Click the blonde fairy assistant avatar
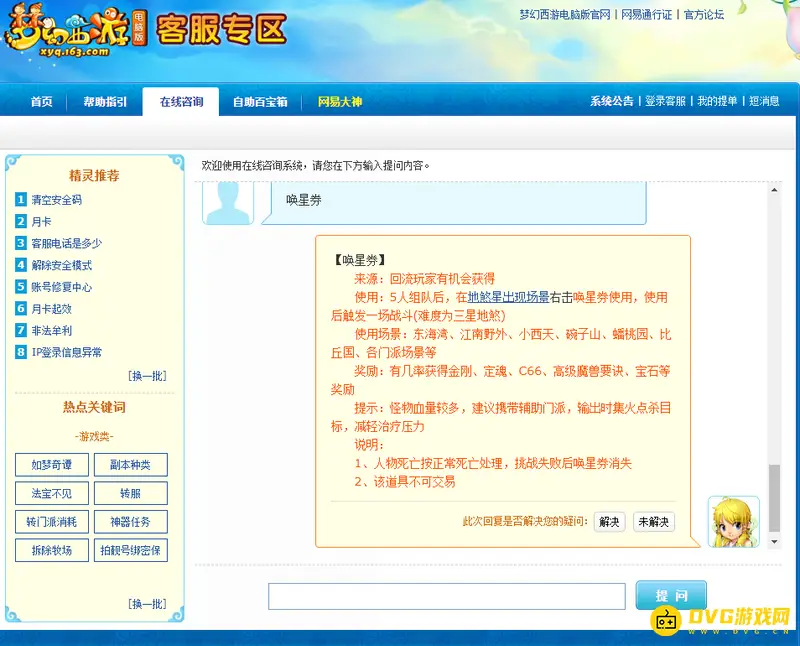 click(x=734, y=521)
